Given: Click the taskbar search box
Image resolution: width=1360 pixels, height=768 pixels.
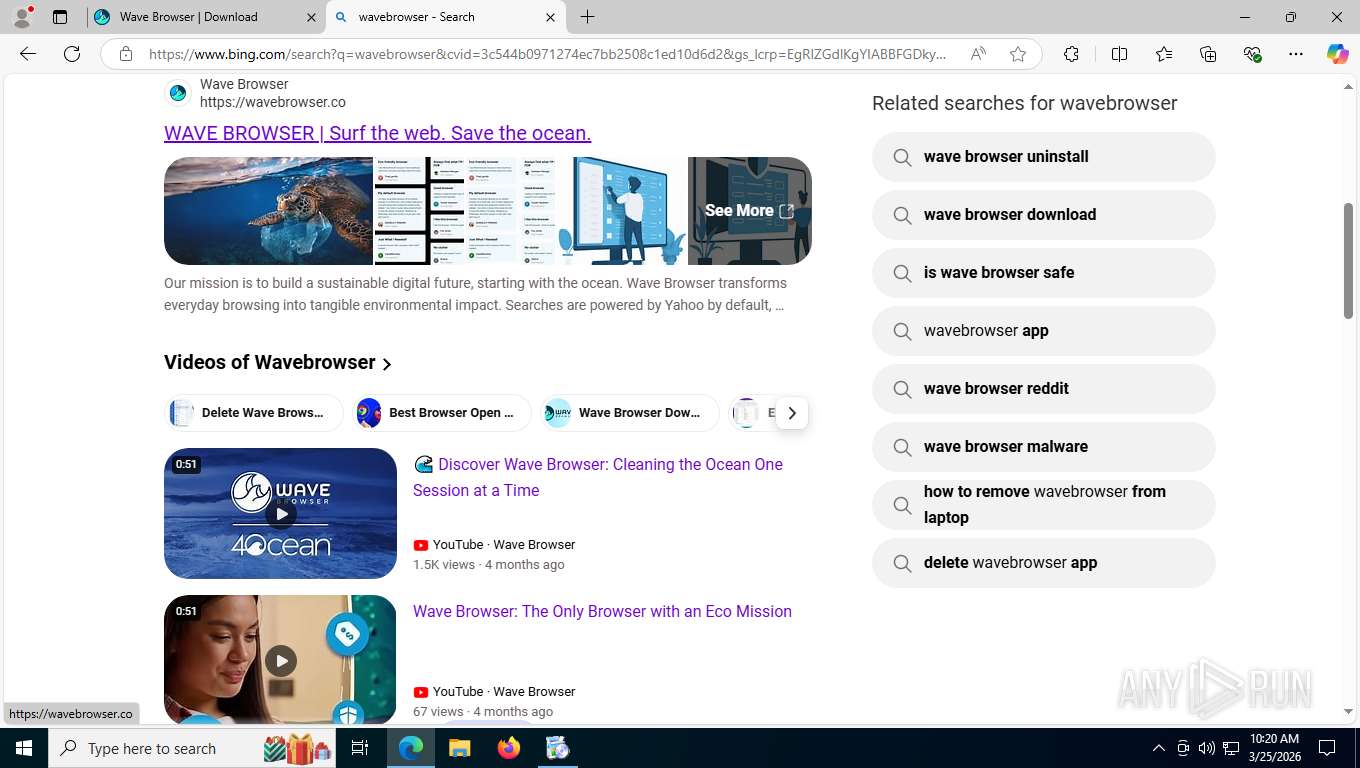Looking at the screenshot, I should pos(192,748).
